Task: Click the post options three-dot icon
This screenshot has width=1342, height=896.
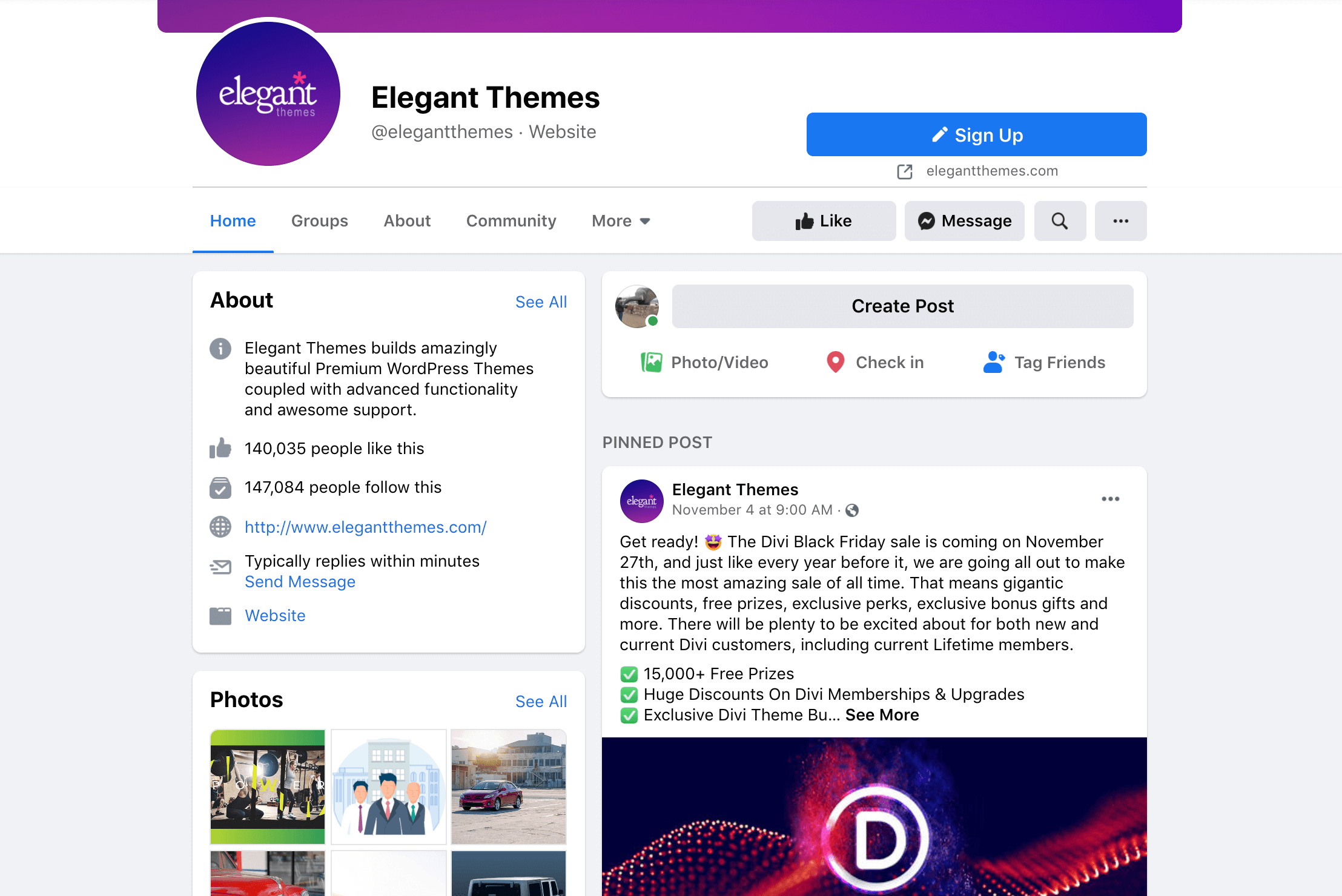Action: (x=1111, y=499)
